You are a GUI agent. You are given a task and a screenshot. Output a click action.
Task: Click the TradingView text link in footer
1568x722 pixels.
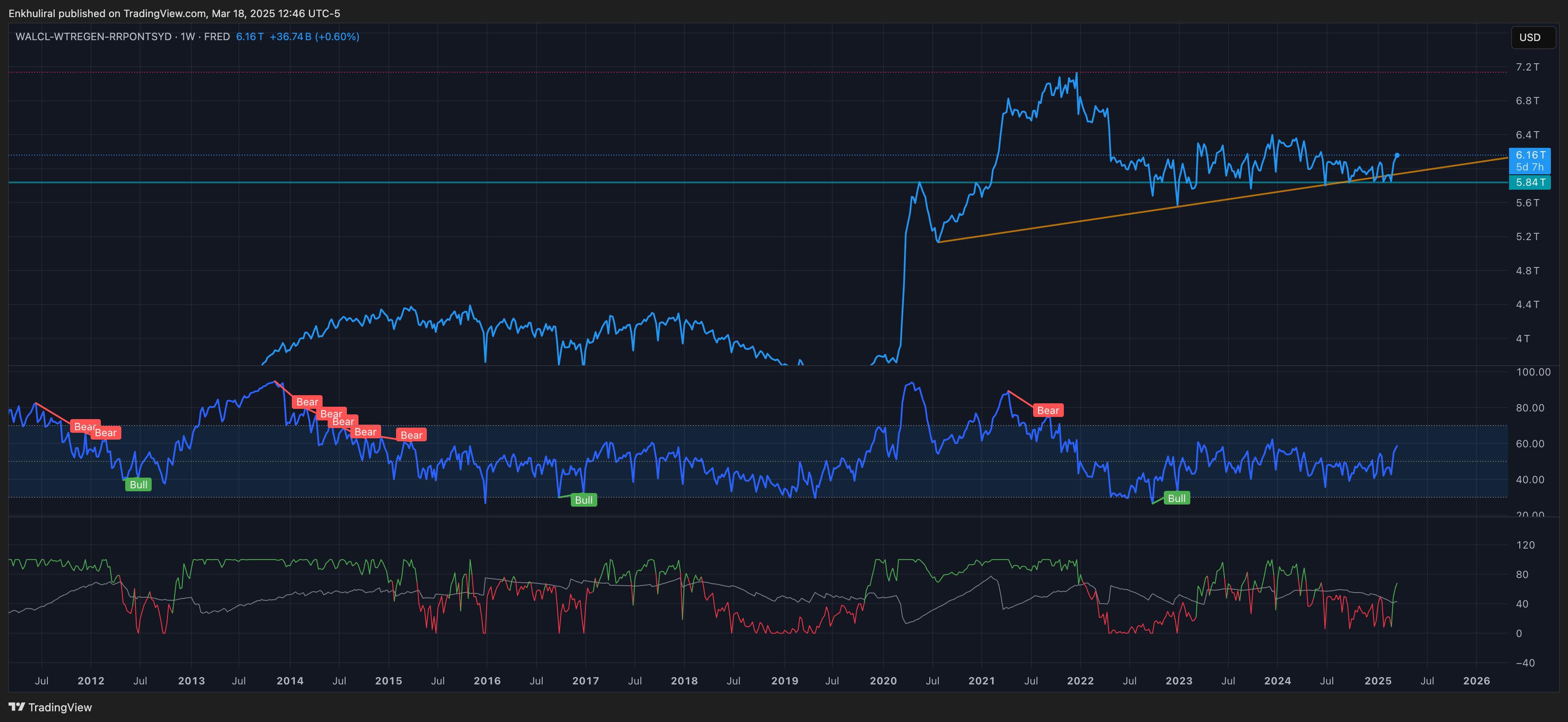pos(60,707)
